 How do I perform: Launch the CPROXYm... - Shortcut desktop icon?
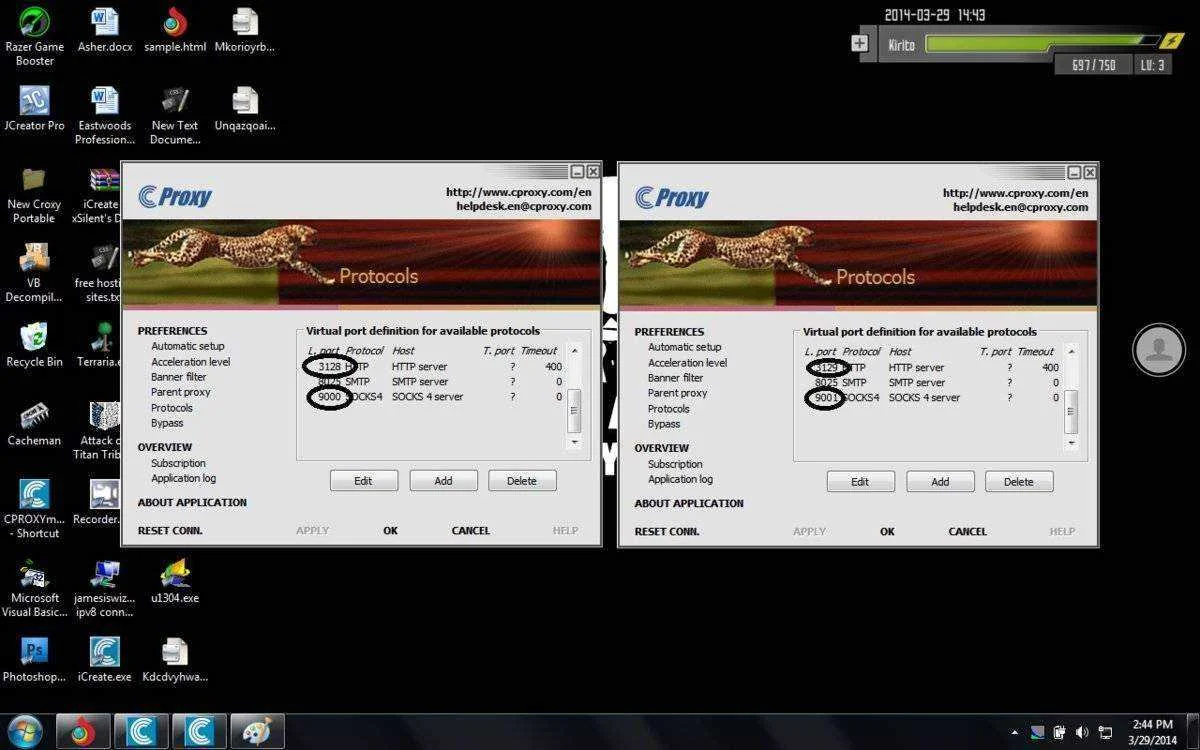(34, 510)
